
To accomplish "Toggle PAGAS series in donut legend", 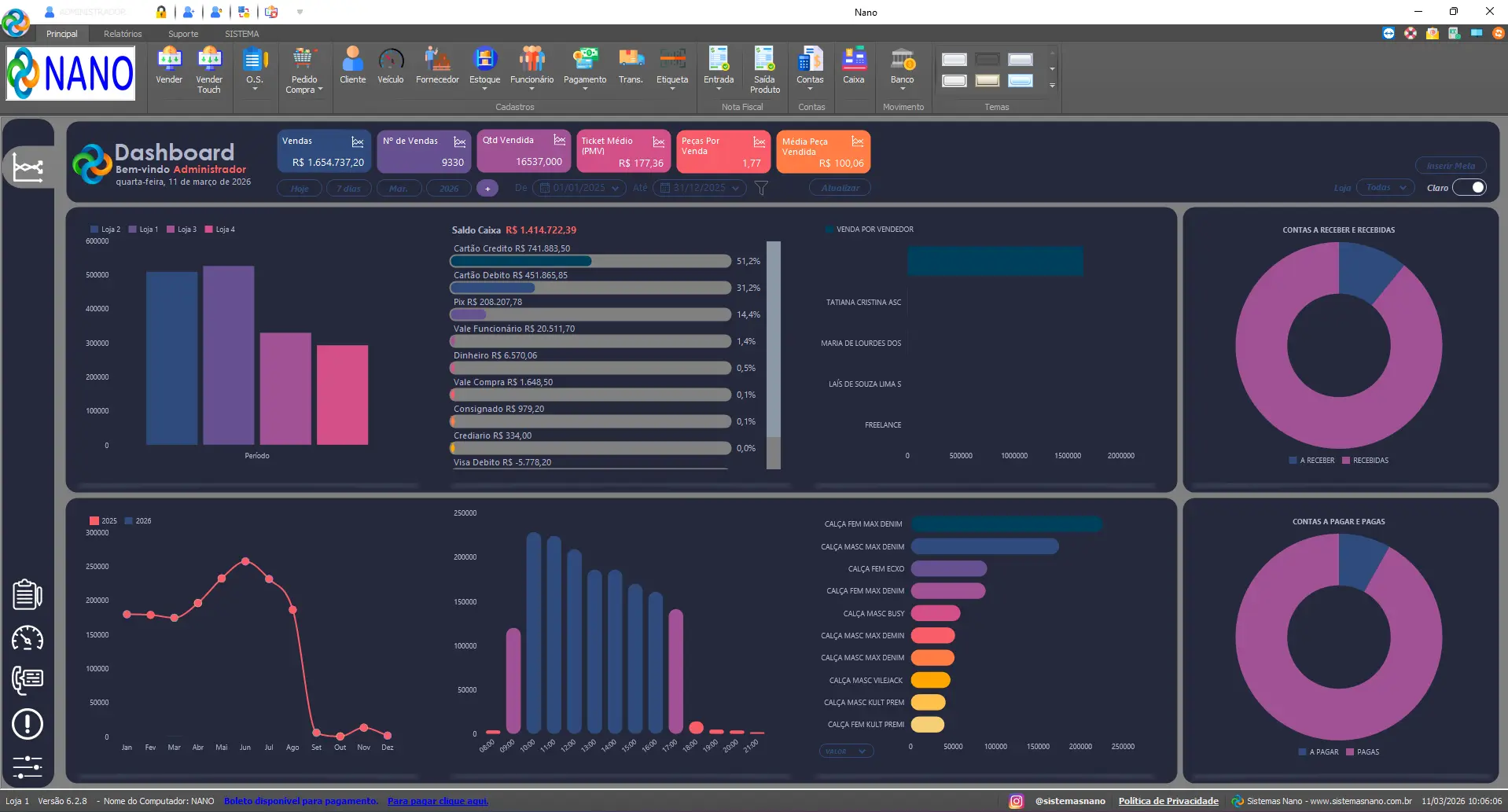I will pyautogui.click(x=1363, y=752).
